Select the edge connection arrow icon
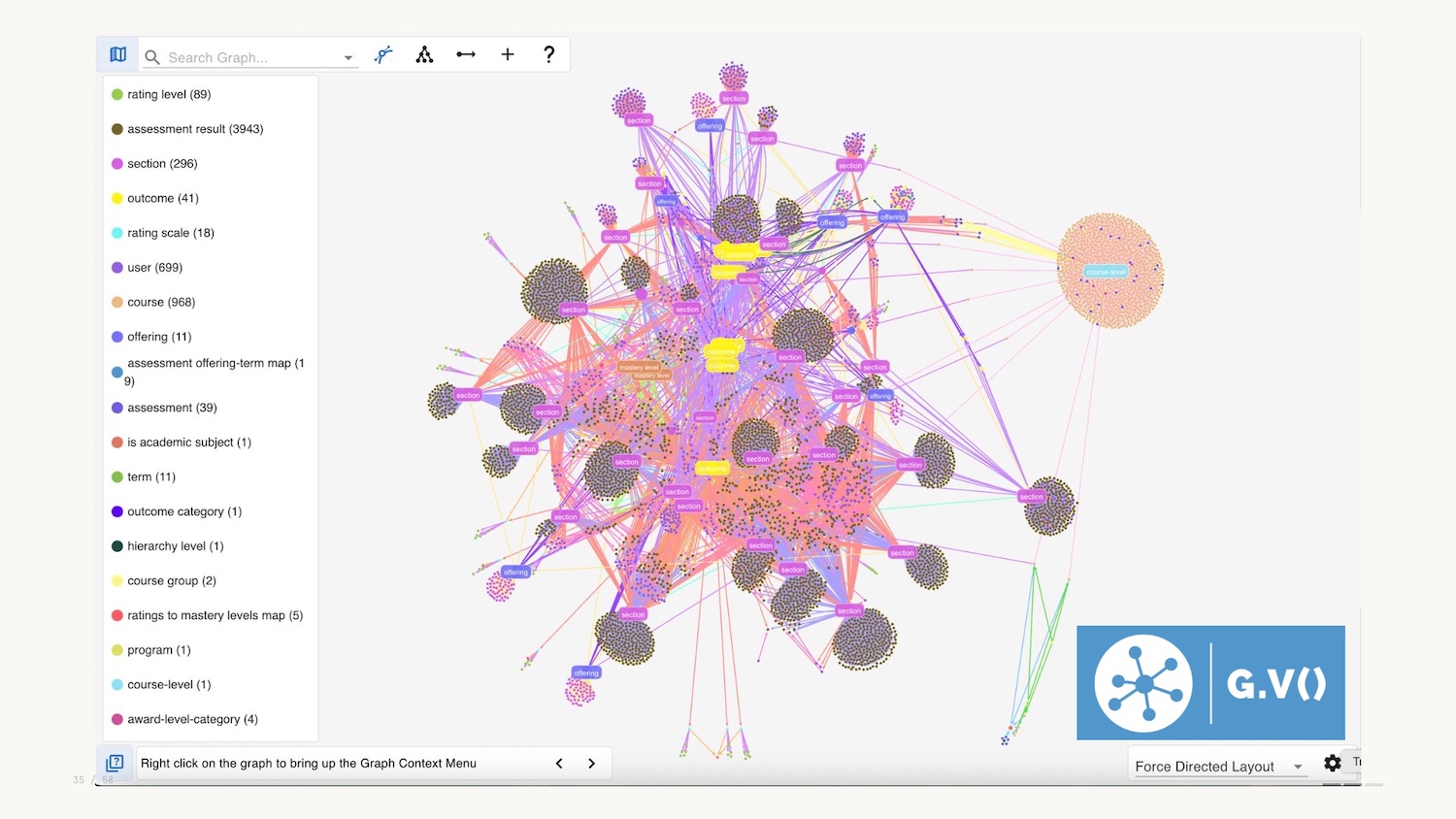The height and width of the screenshot is (819, 1456). (466, 54)
